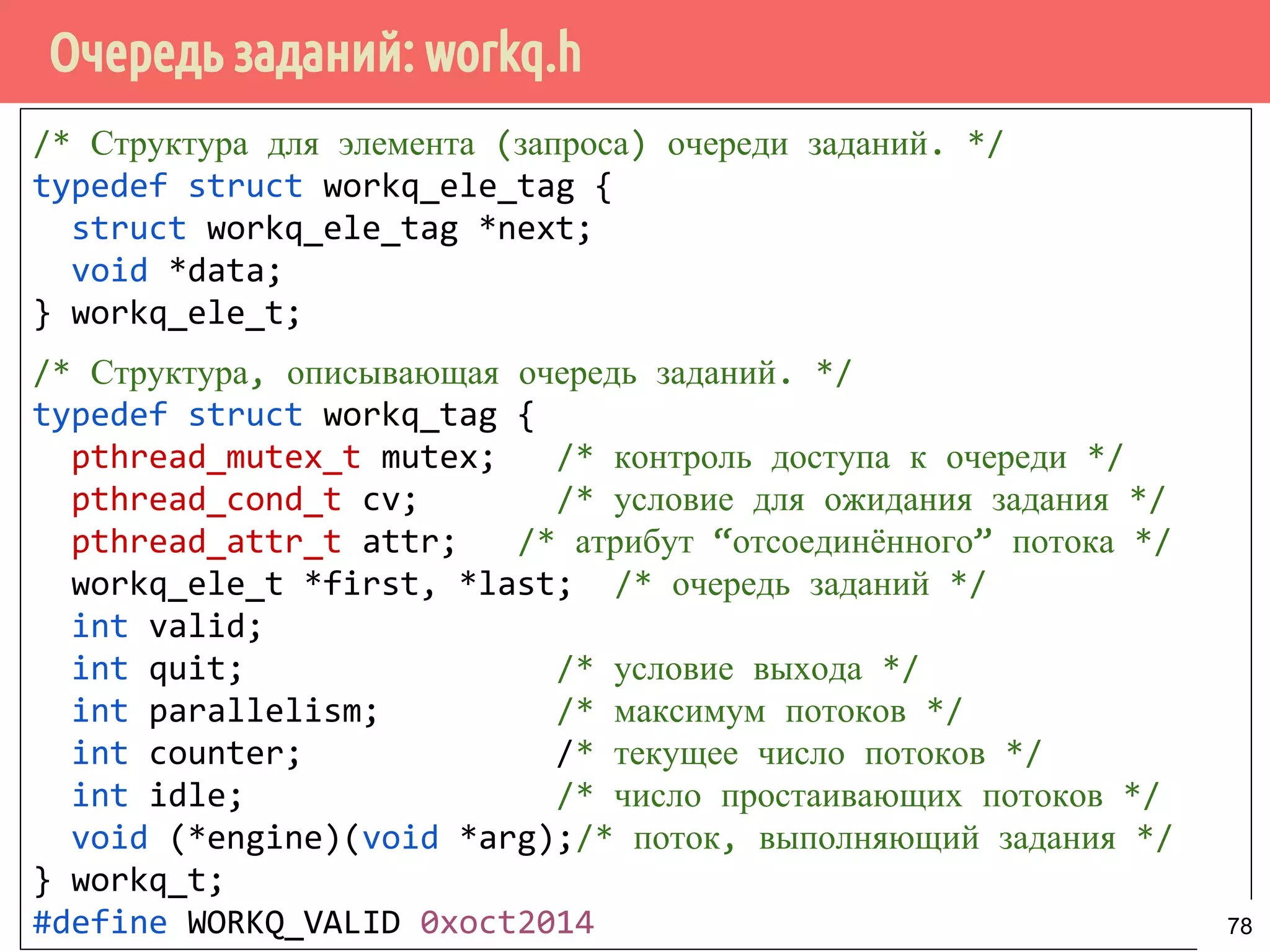
Task: Click the comment 'поток, выполняющий задания'
Action: coord(875,839)
